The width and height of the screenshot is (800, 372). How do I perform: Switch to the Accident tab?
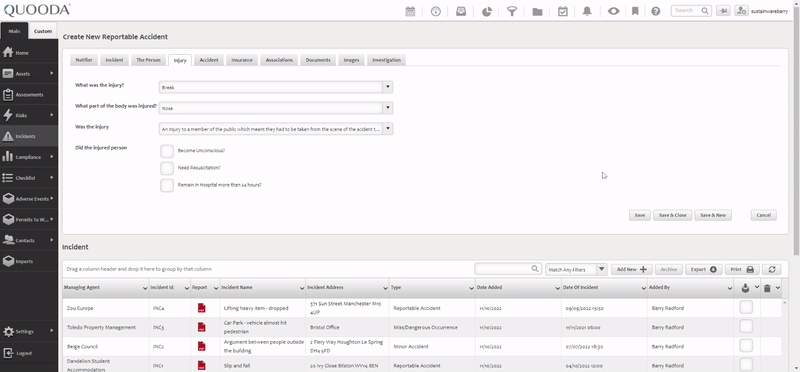click(x=209, y=60)
